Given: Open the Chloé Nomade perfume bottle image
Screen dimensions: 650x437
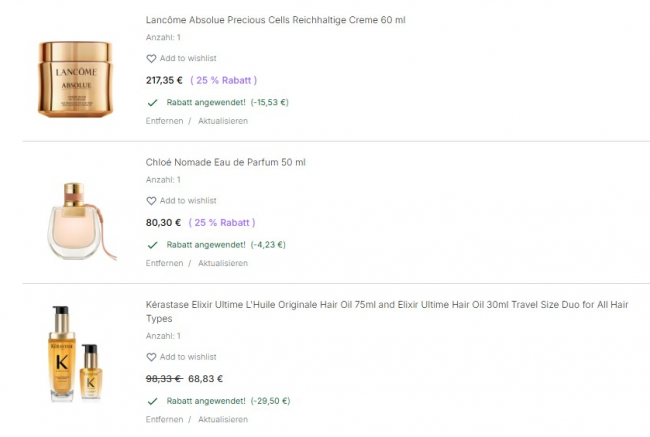Looking at the screenshot, I should 79,219.
